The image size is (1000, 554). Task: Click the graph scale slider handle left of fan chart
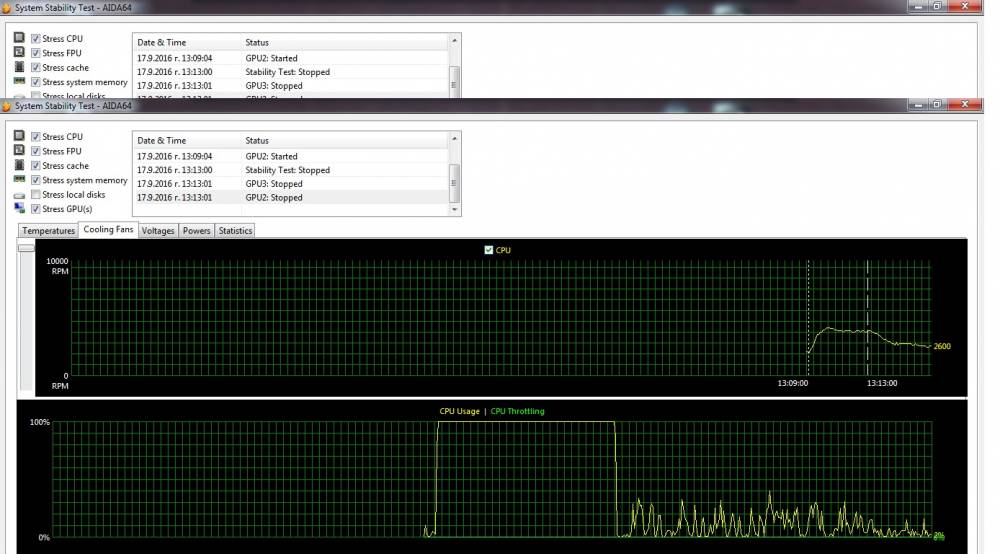click(26, 247)
